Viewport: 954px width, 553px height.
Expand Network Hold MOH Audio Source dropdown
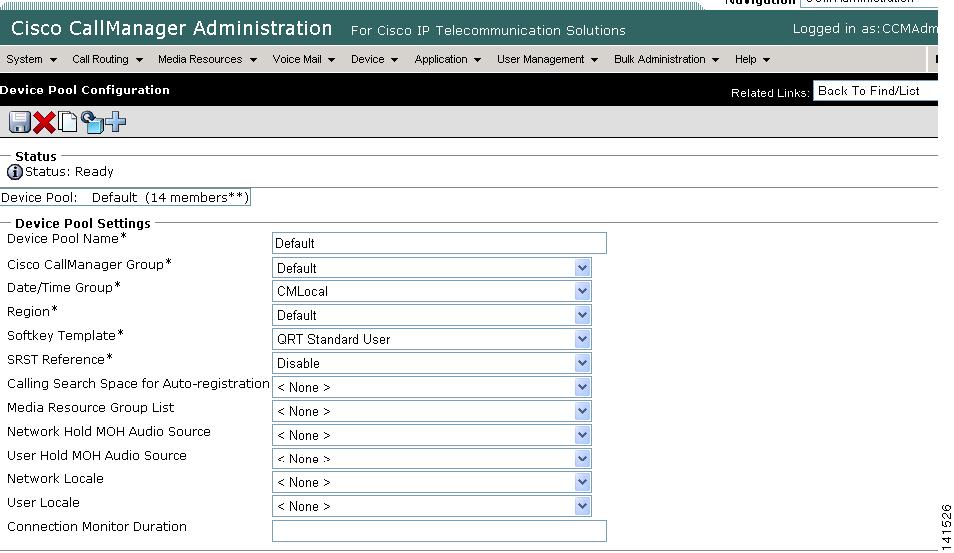(431, 435)
